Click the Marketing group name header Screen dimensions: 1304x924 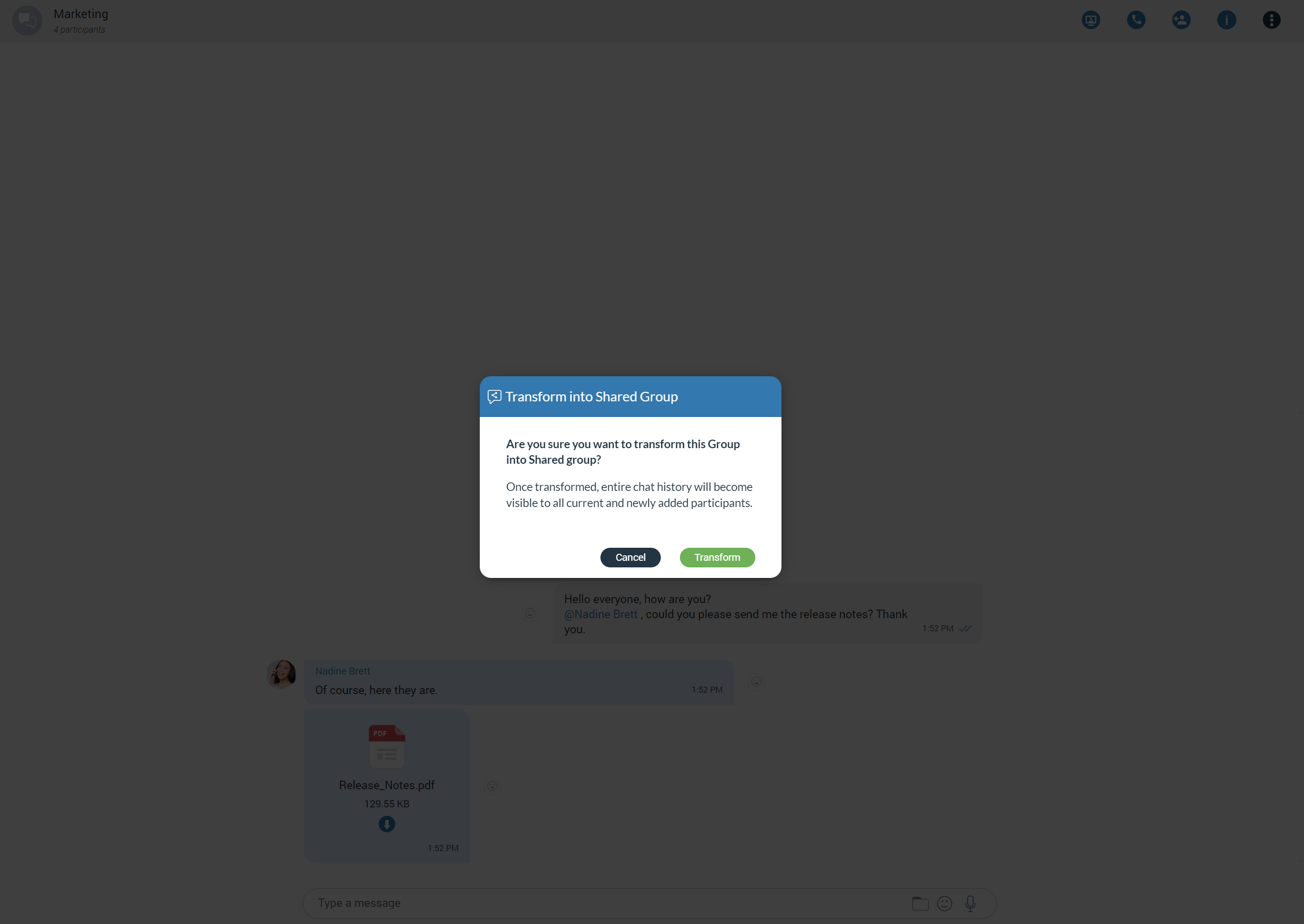coord(80,15)
